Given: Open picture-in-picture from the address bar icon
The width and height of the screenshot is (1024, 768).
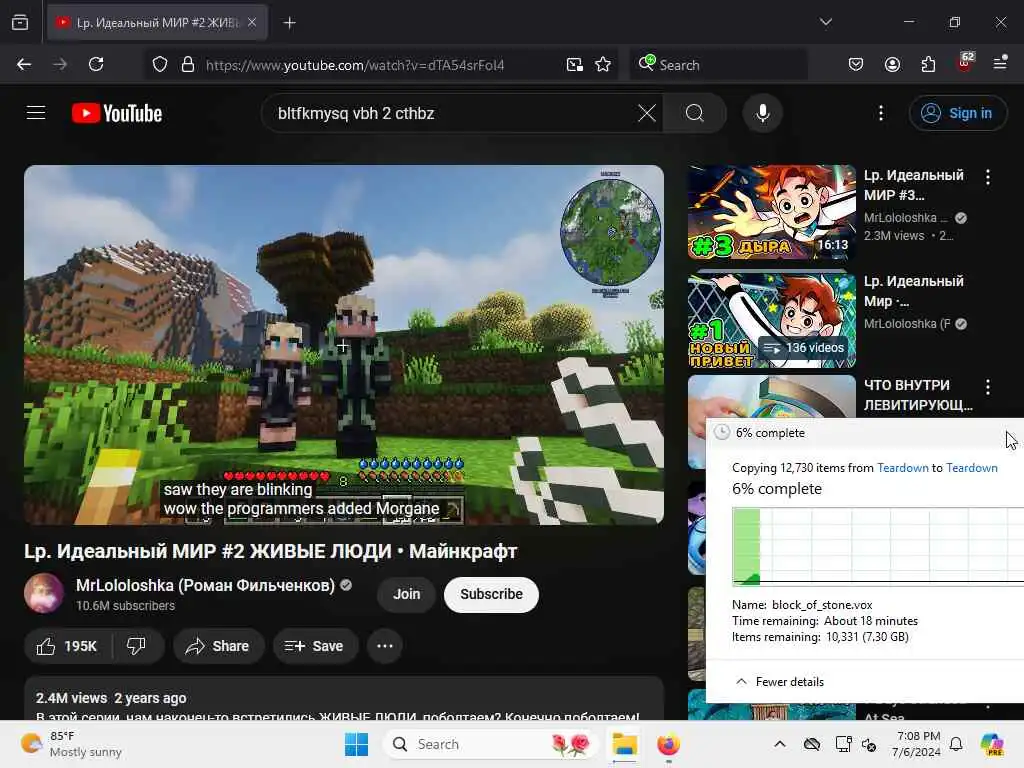Looking at the screenshot, I should [575, 65].
